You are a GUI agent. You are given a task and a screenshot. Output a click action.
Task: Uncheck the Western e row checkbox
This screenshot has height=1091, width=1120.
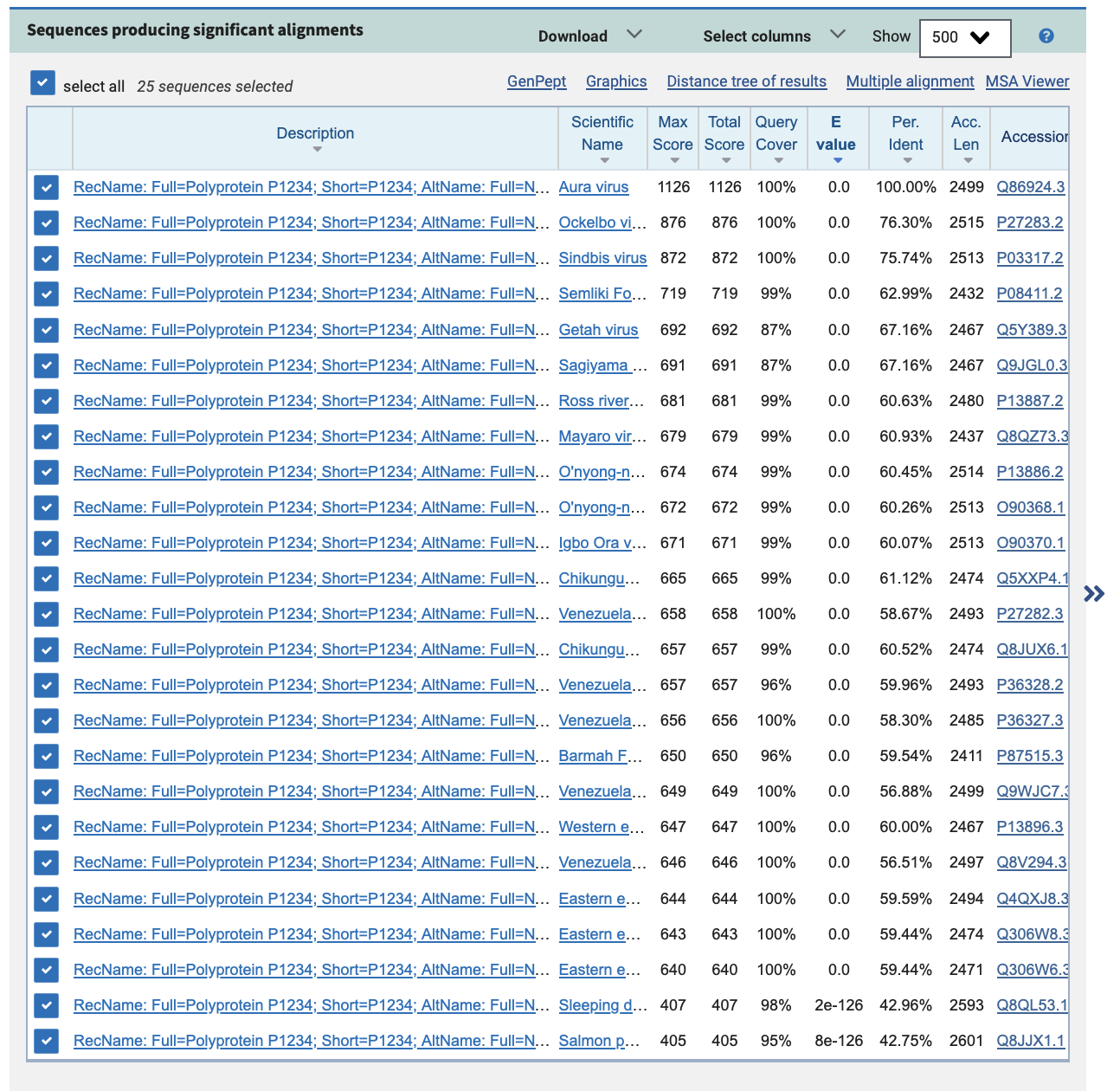(46, 827)
